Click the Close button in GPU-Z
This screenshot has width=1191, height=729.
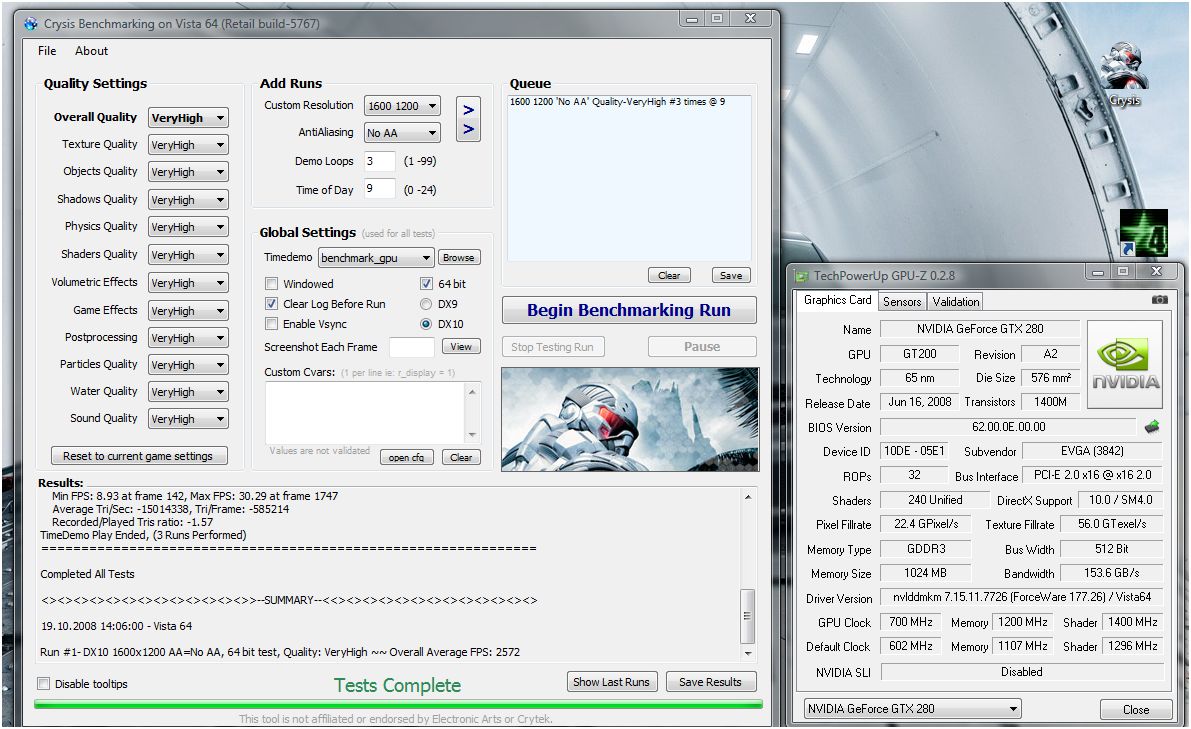pos(1136,709)
